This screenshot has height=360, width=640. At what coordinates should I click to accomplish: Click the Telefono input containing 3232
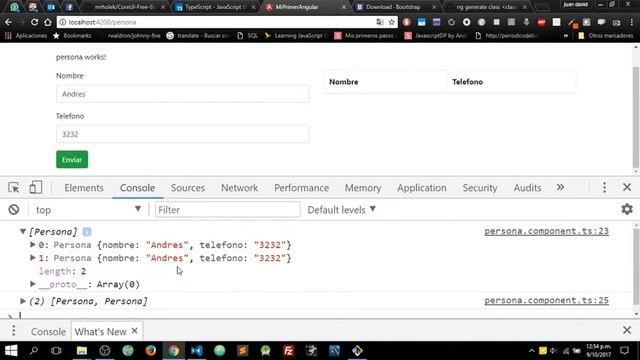182,134
